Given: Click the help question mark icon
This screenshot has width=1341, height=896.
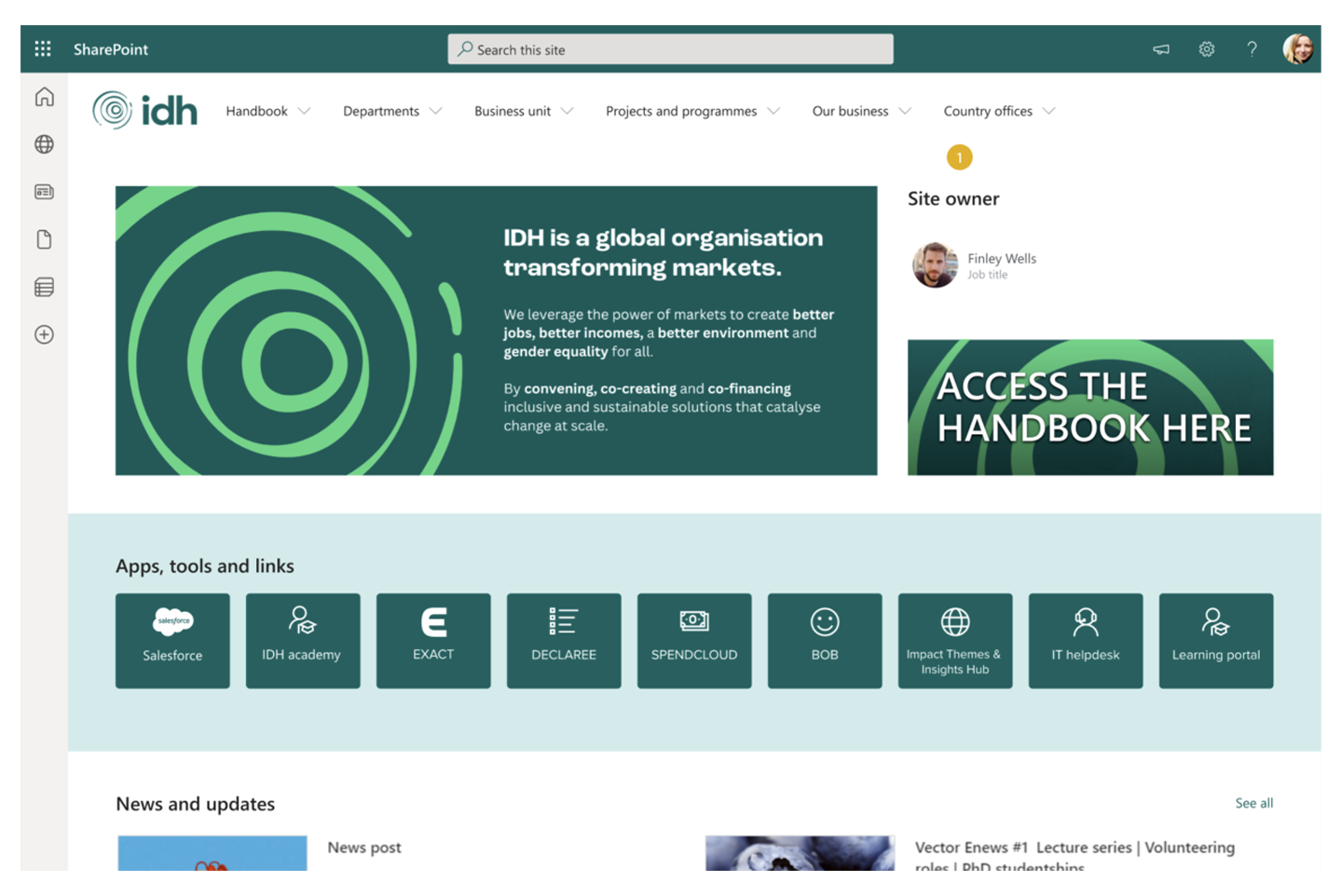Looking at the screenshot, I should click(1252, 49).
